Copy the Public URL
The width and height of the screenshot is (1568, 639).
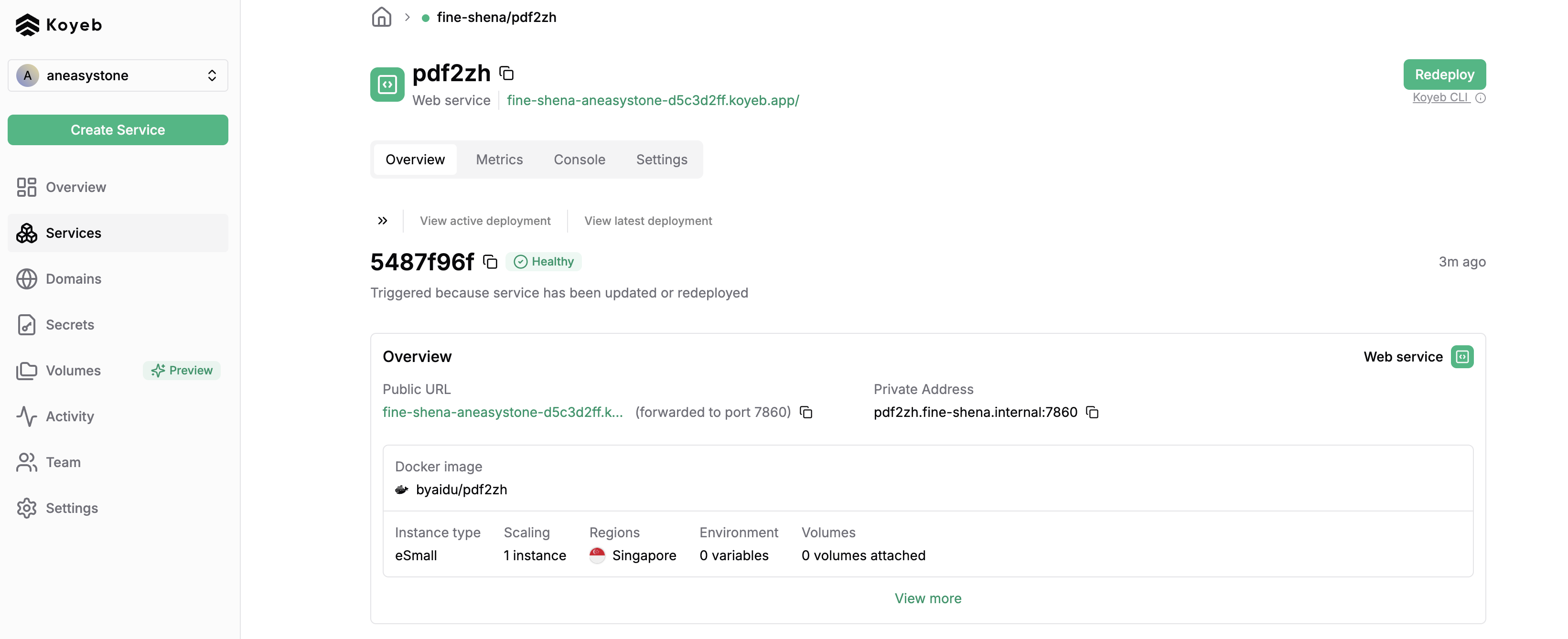pyautogui.click(x=806, y=413)
